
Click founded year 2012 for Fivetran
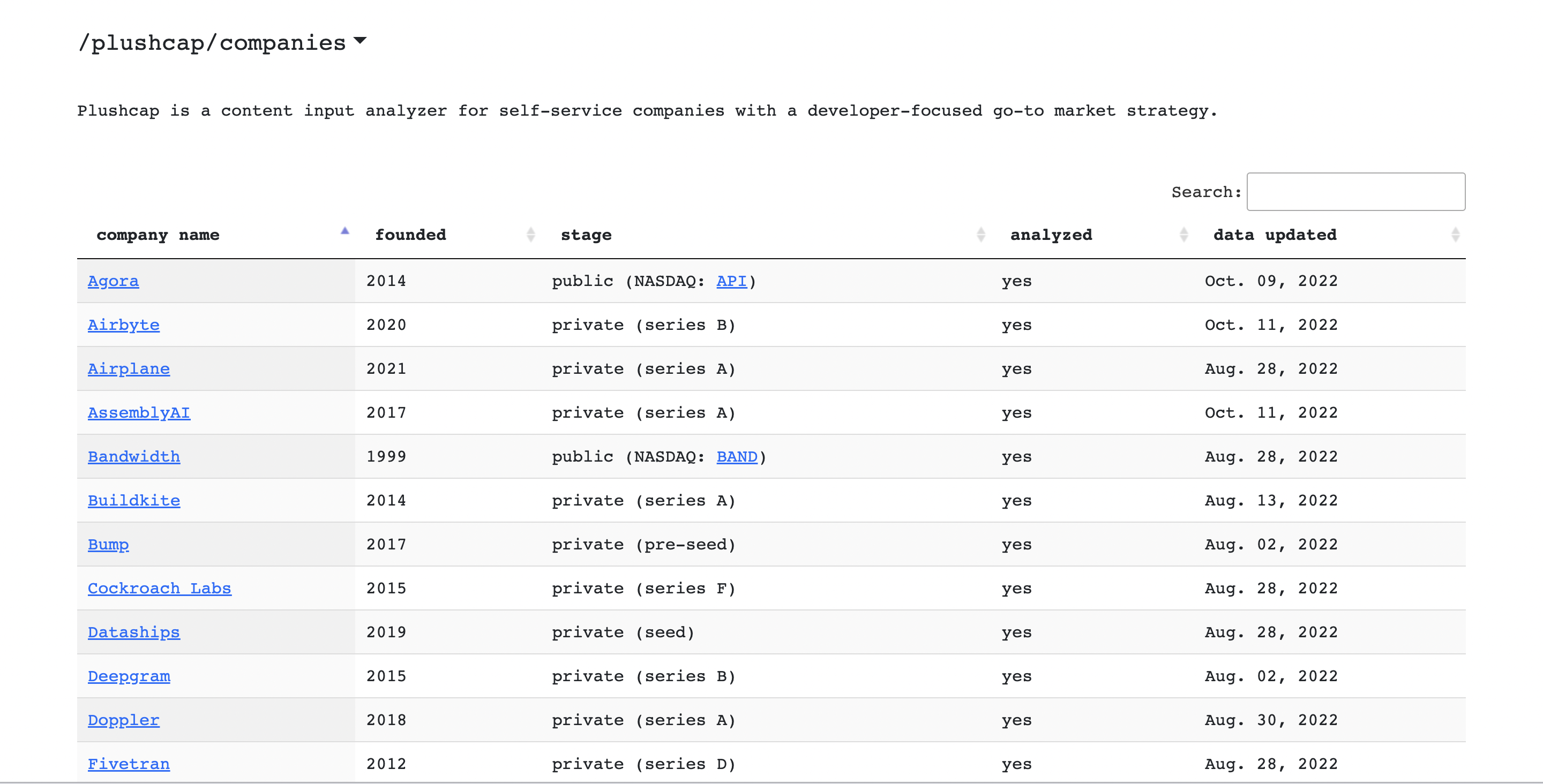click(x=386, y=764)
